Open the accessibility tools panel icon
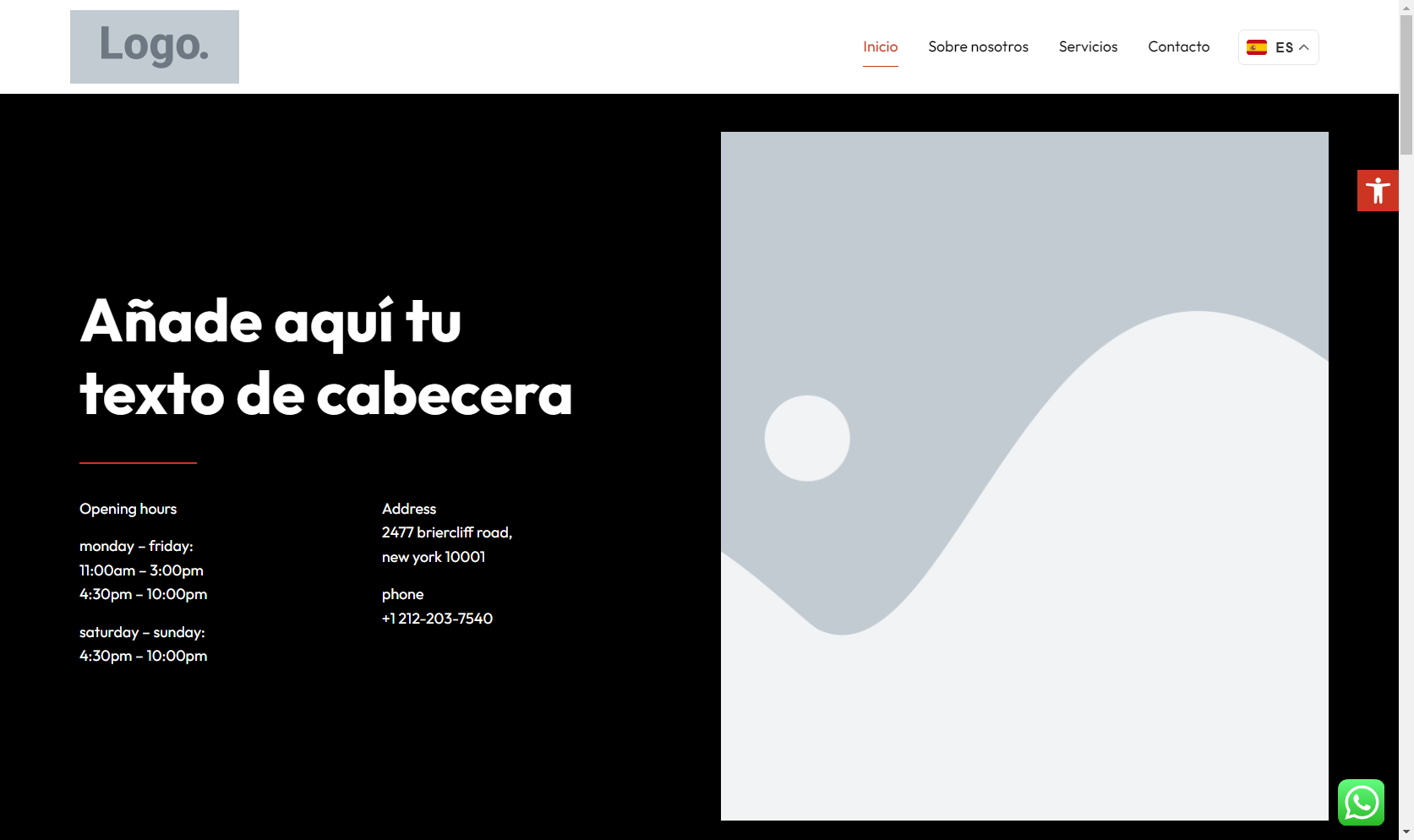The height and width of the screenshot is (840, 1414). tap(1378, 190)
